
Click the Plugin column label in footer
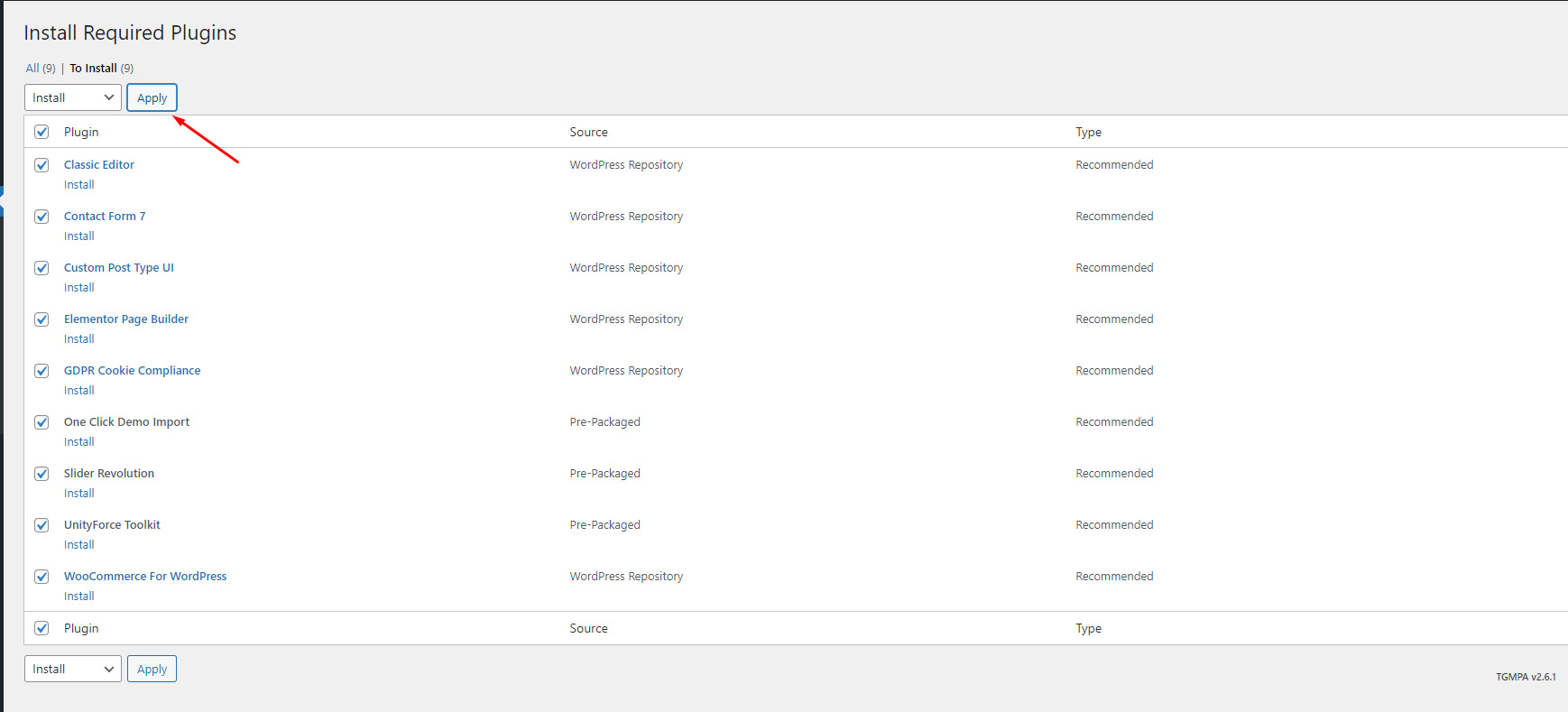(x=81, y=628)
